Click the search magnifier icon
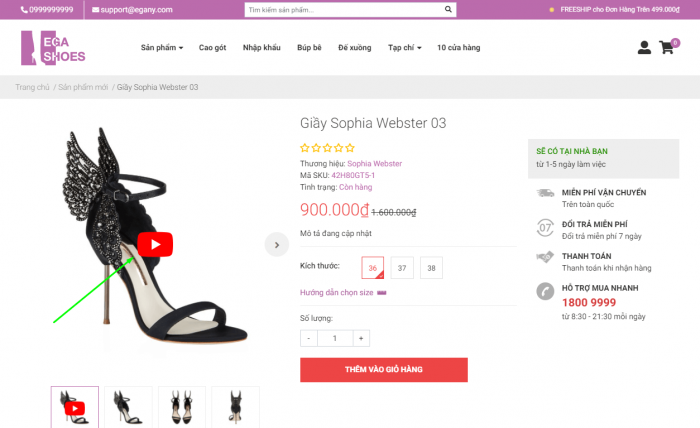 click(446, 10)
